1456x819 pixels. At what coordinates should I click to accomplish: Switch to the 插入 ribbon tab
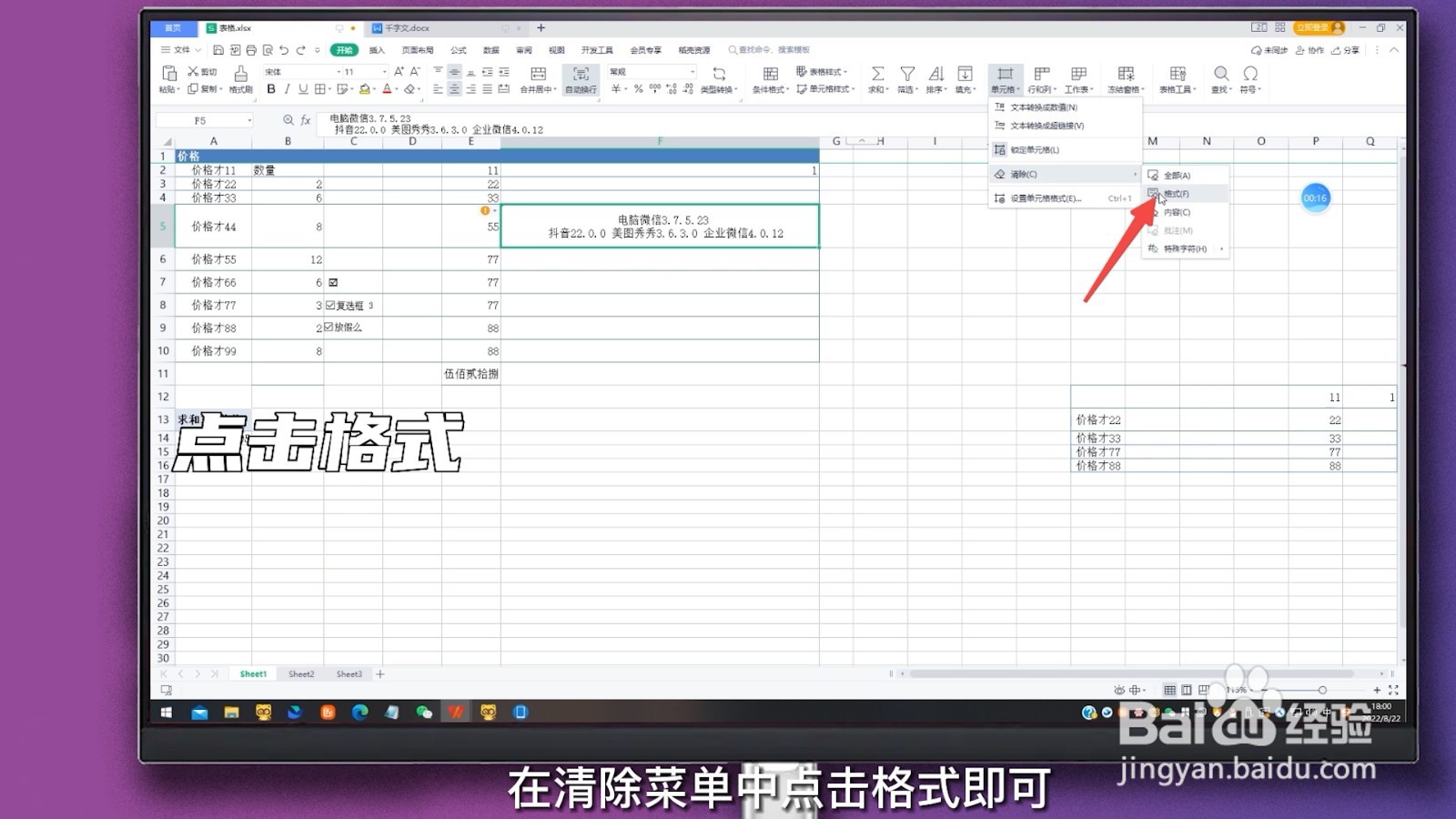376,50
